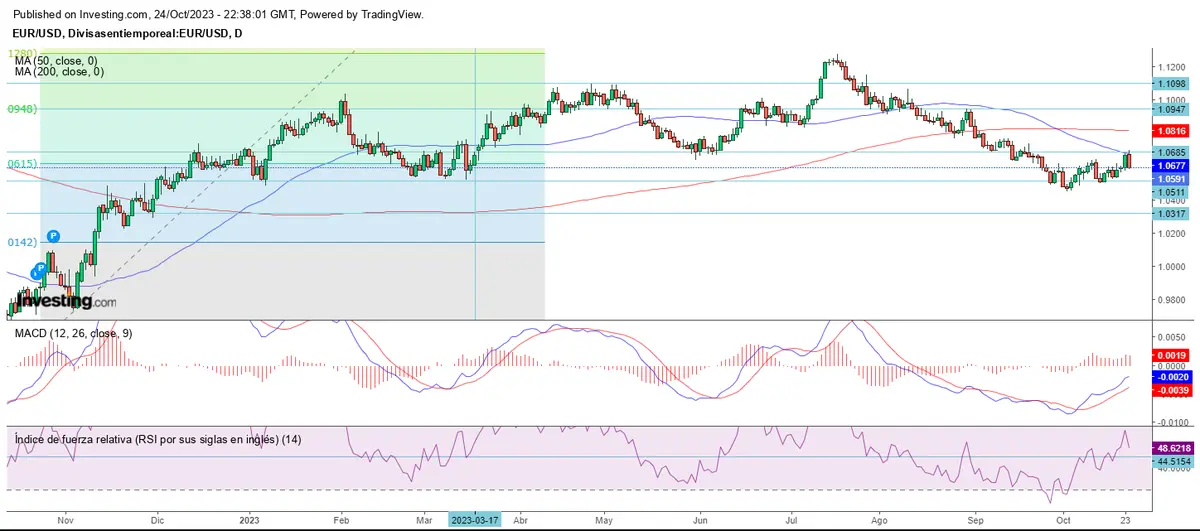Viewport: 1200px width, 531px height.
Task: Select the 2023-03-17 date label on time axis
Action: 475,521
